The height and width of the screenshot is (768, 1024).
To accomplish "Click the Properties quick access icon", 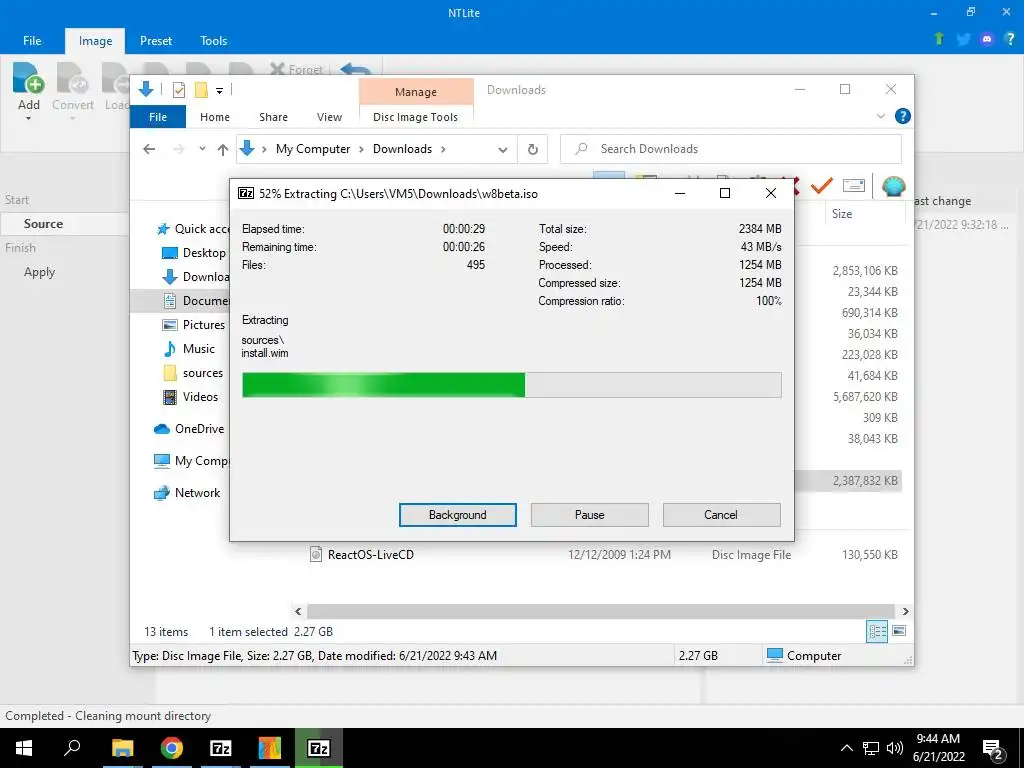I will point(178,89).
